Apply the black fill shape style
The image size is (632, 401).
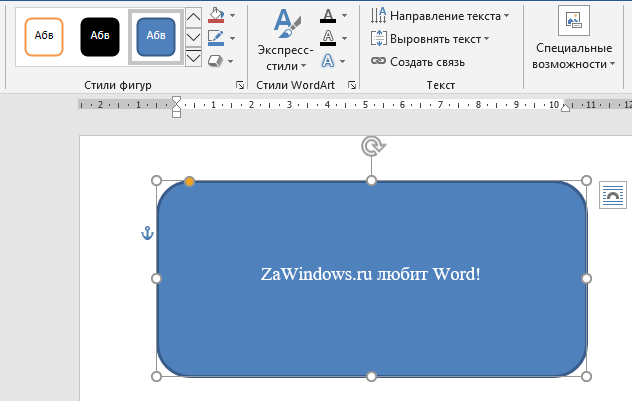pyautogui.click(x=100, y=37)
